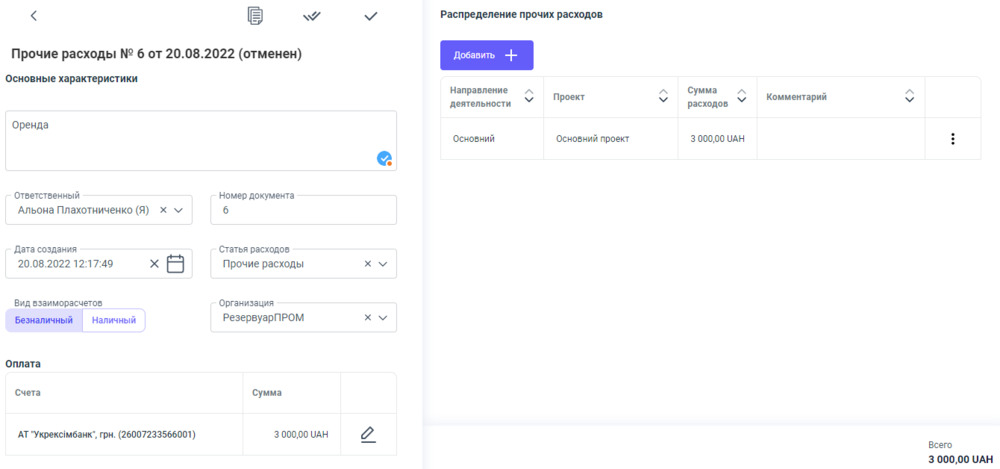Click the Добавить button

tap(486, 55)
